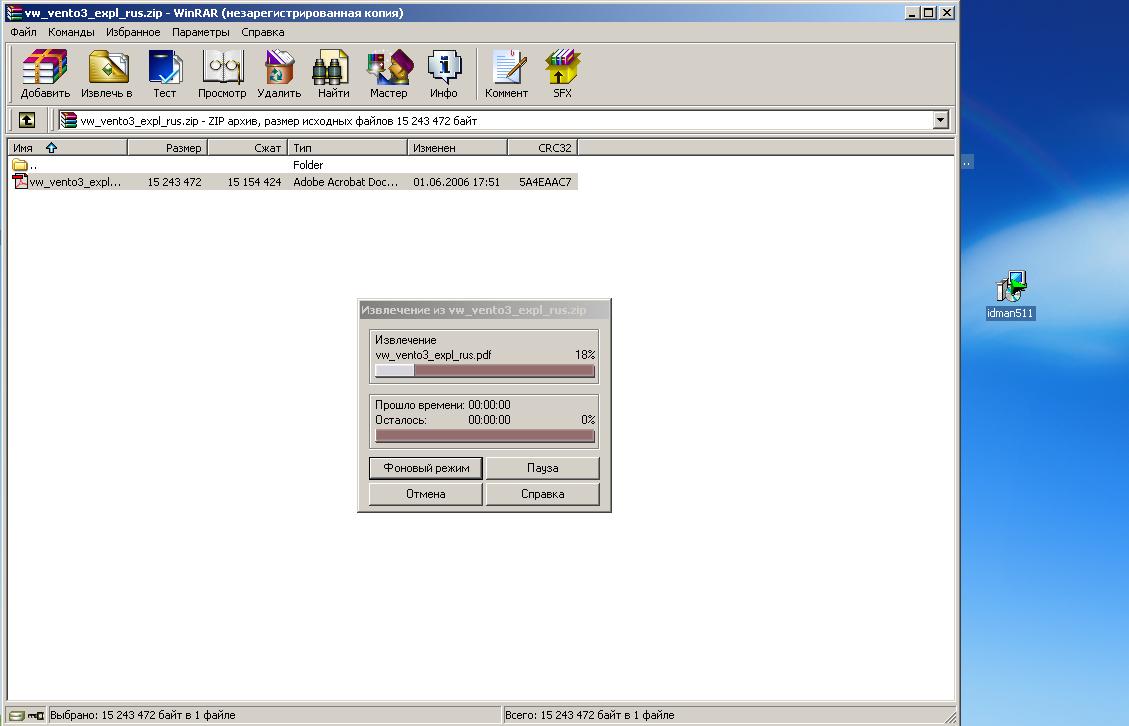Viewport: 1129px width, 726px height.
Task: Maximize the WinRAR window
Action: pyautogui.click(x=929, y=12)
